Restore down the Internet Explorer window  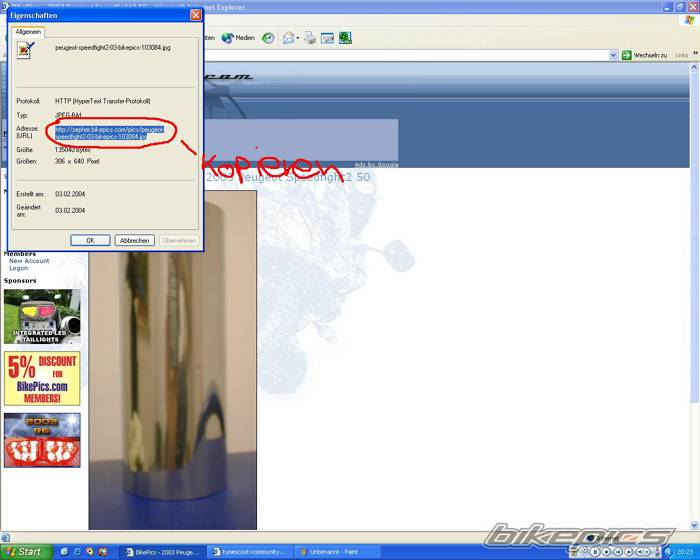pyautogui.click(x=680, y=7)
